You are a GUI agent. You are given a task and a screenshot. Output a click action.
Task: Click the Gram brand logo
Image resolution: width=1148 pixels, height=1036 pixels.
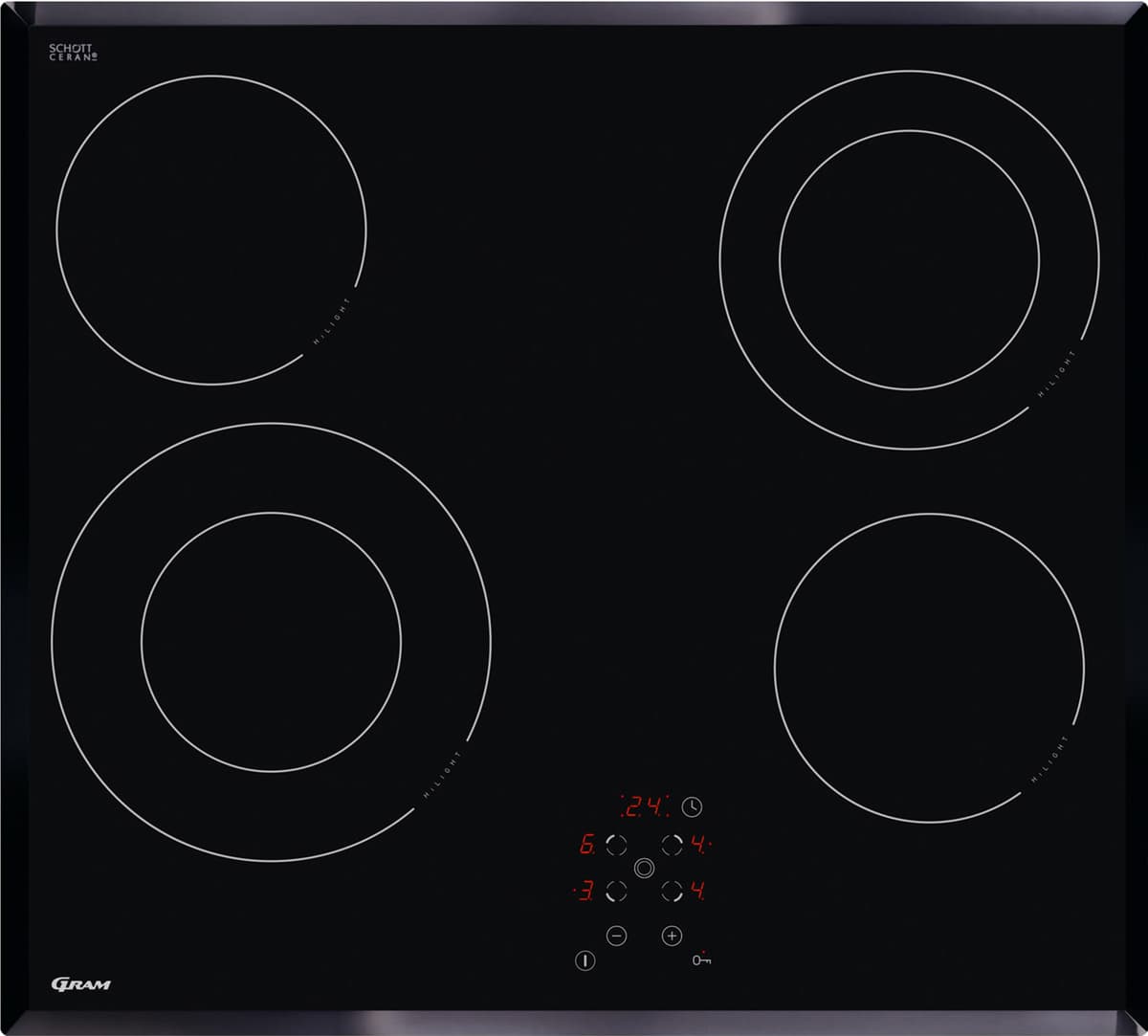click(80, 984)
